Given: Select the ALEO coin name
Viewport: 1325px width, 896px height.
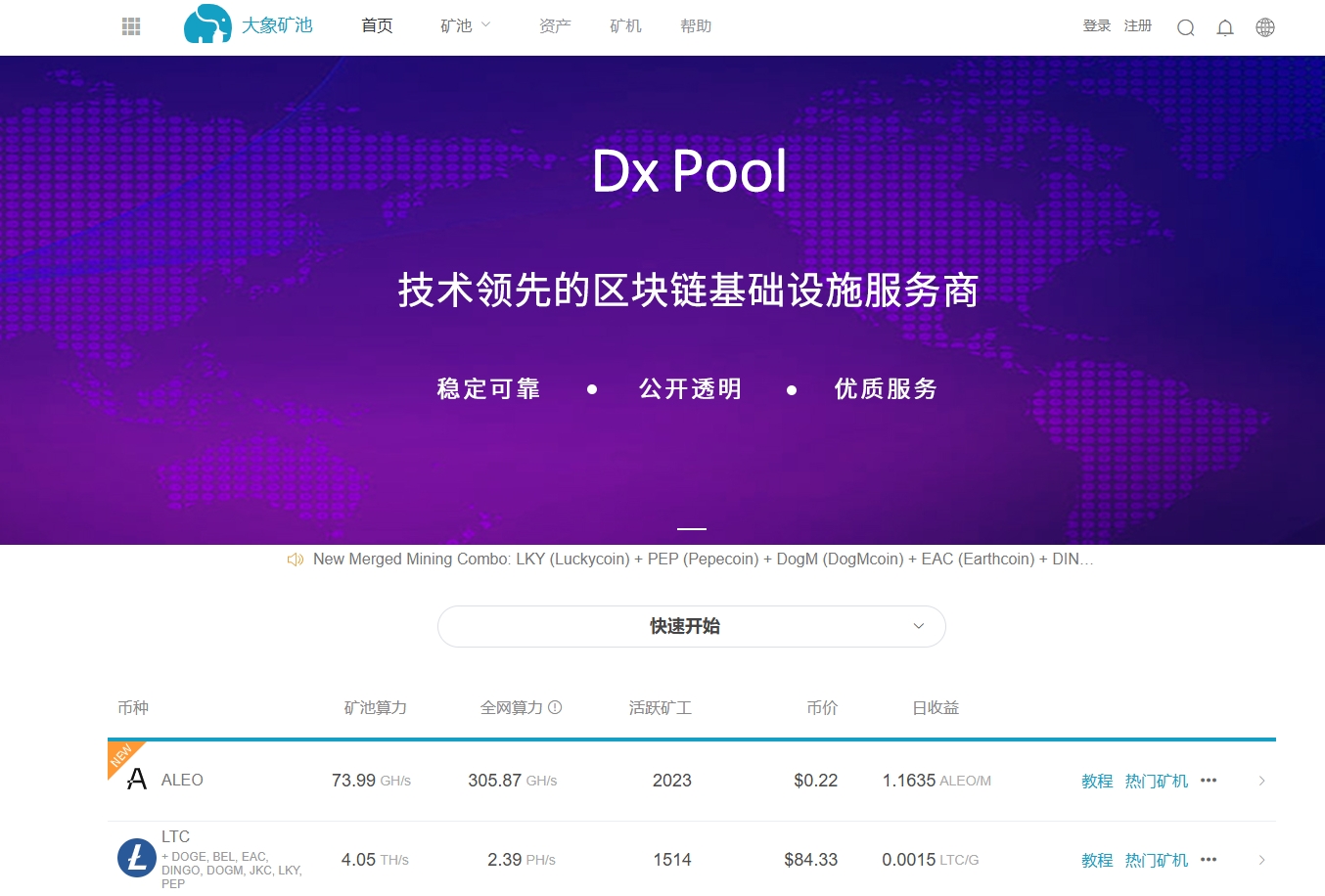Looking at the screenshot, I should pyautogui.click(x=182, y=780).
